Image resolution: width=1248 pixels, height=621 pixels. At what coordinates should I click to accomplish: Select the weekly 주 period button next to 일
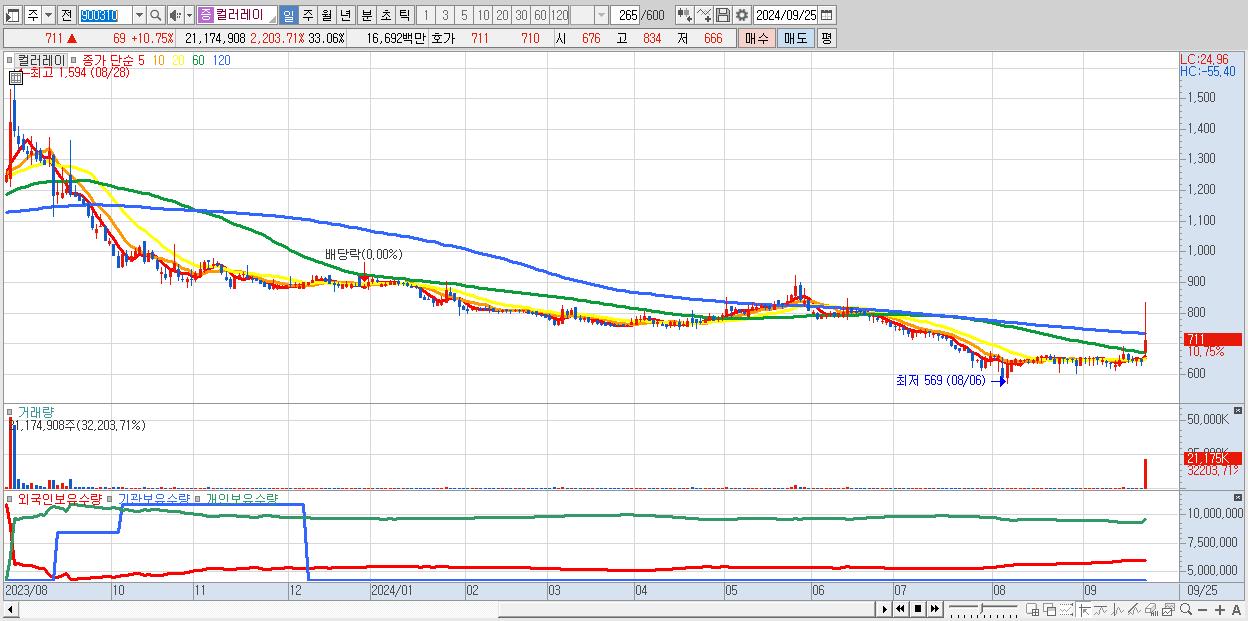(307, 15)
